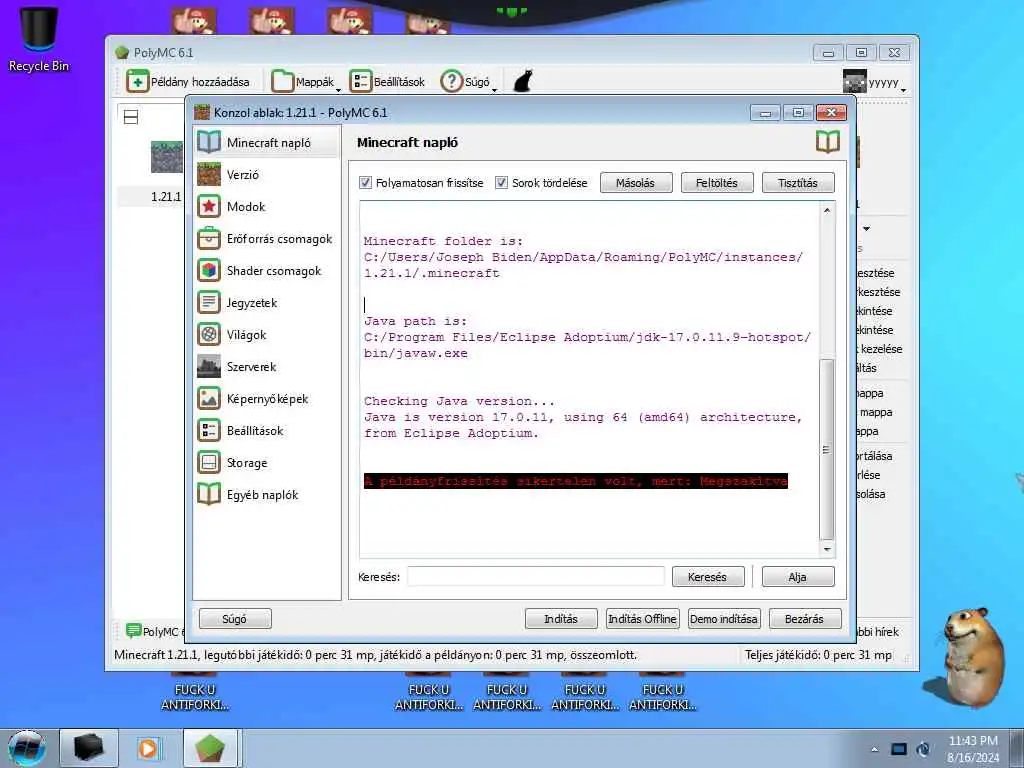Toggle Folyamatosan frissítse checkbox
The width and height of the screenshot is (1024, 768).
366,183
